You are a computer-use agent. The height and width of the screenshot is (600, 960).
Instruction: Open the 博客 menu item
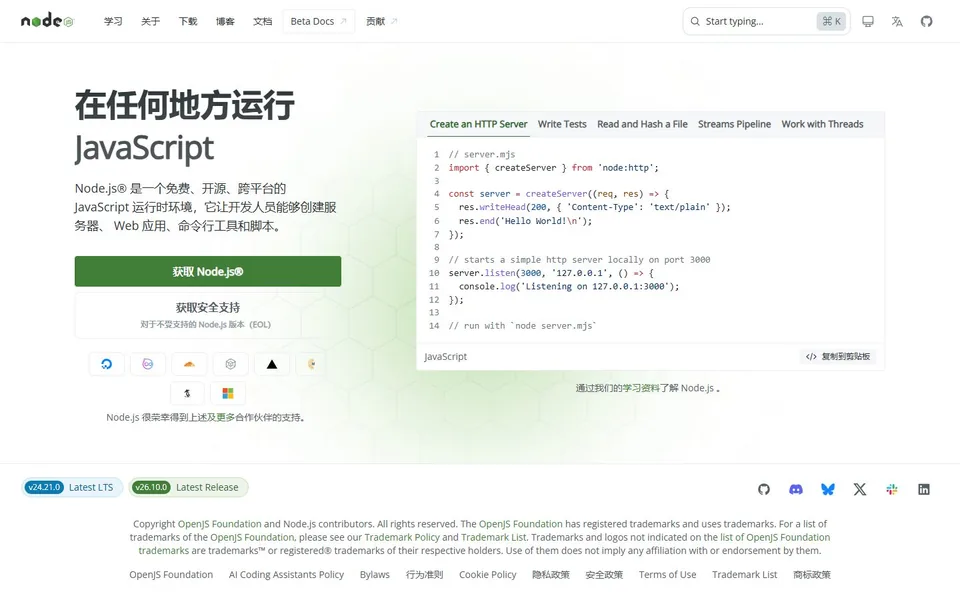(225, 21)
